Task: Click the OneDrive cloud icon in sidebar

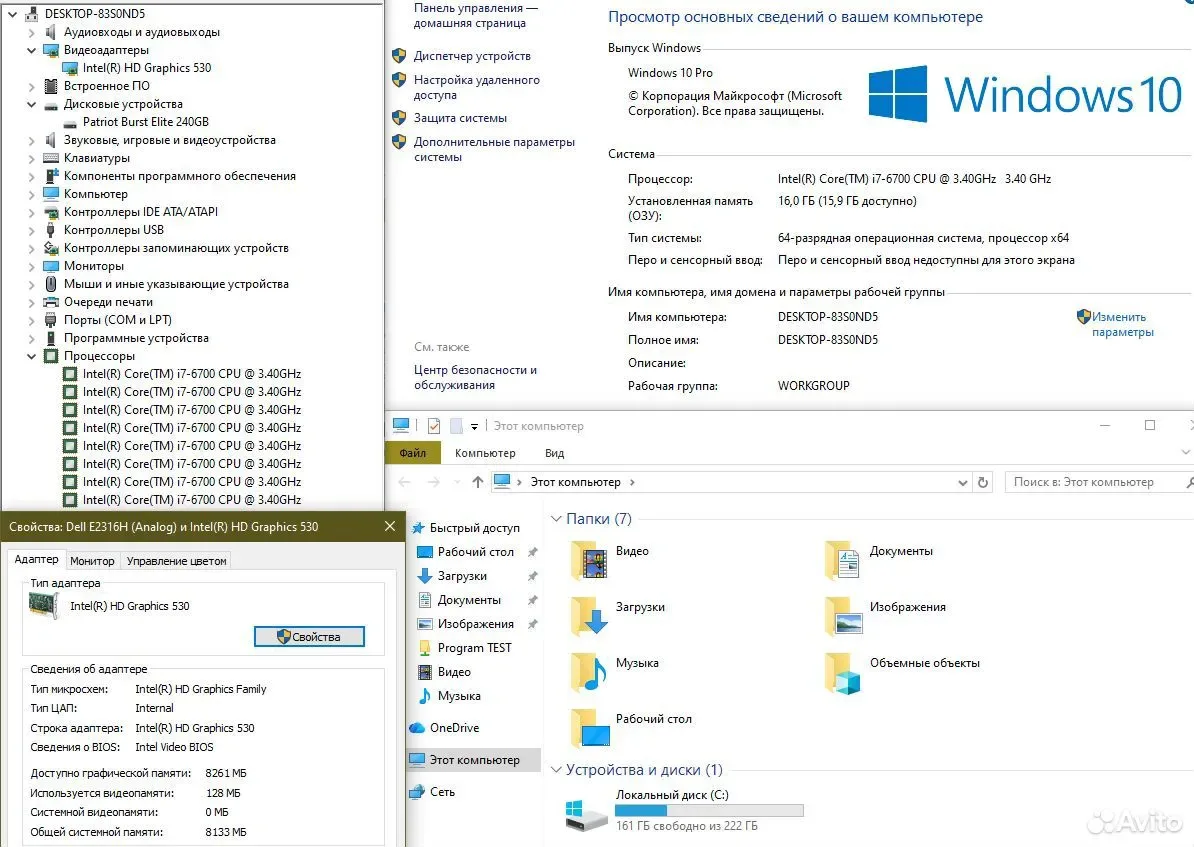Action: pos(417,728)
